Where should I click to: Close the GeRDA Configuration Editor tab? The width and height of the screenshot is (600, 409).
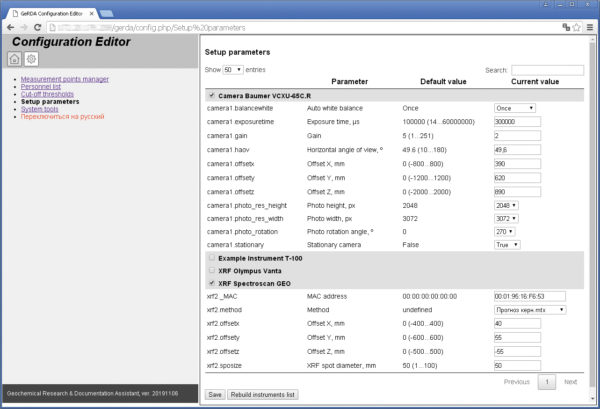[x=92, y=13]
